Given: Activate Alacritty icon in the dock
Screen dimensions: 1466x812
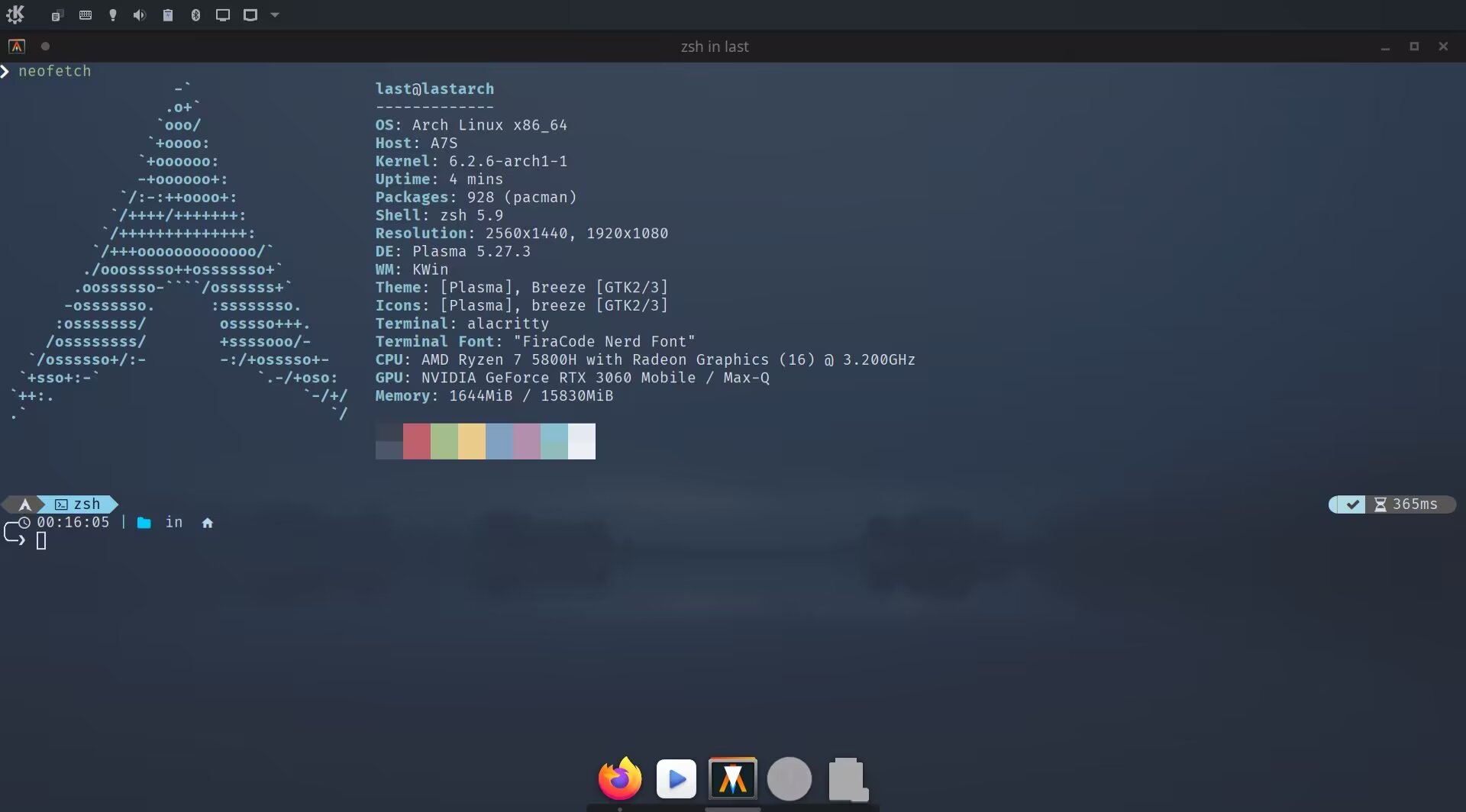Looking at the screenshot, I should pos(733,778).
